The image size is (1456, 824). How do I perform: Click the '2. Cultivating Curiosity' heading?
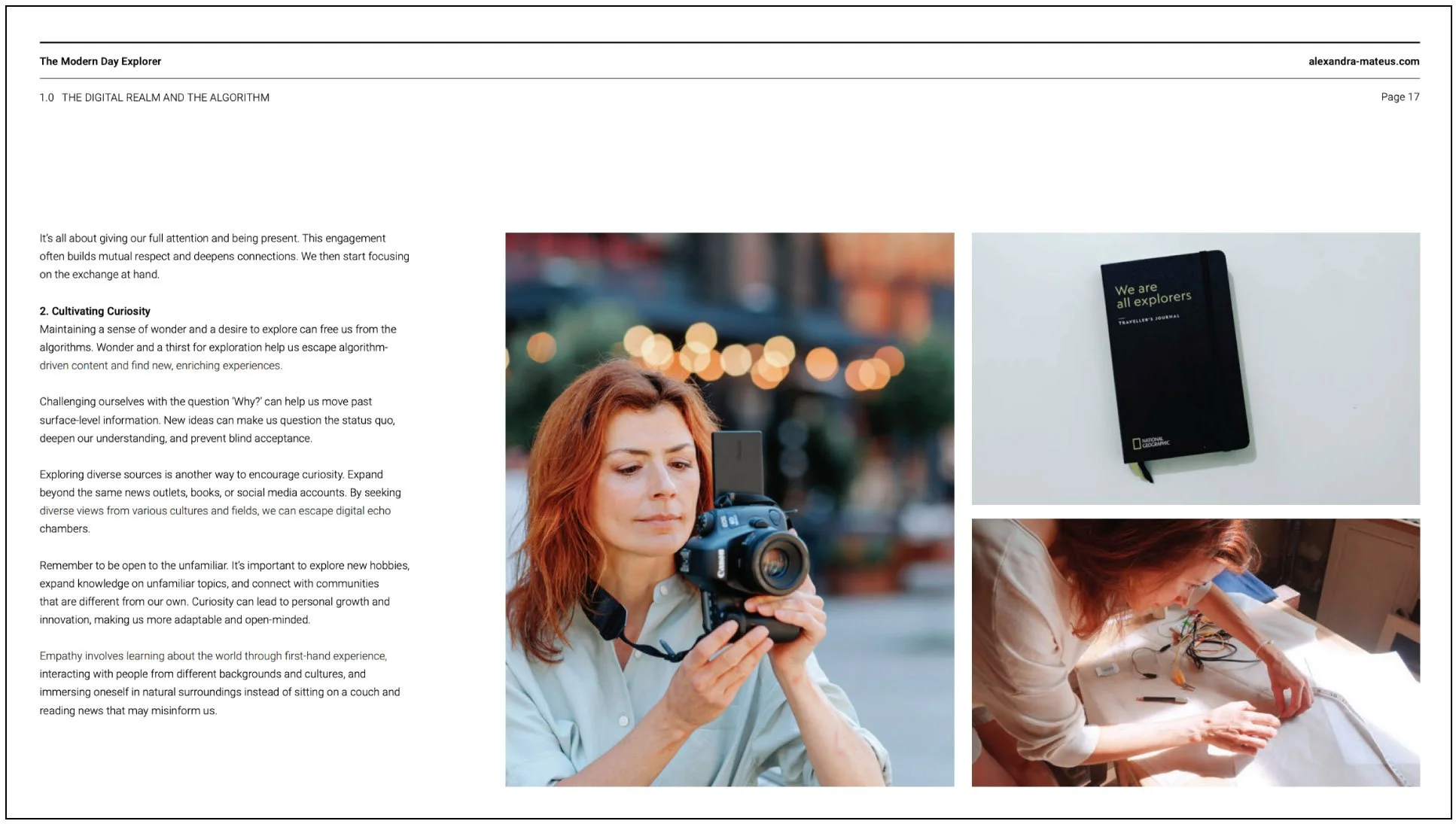[95, 311]
